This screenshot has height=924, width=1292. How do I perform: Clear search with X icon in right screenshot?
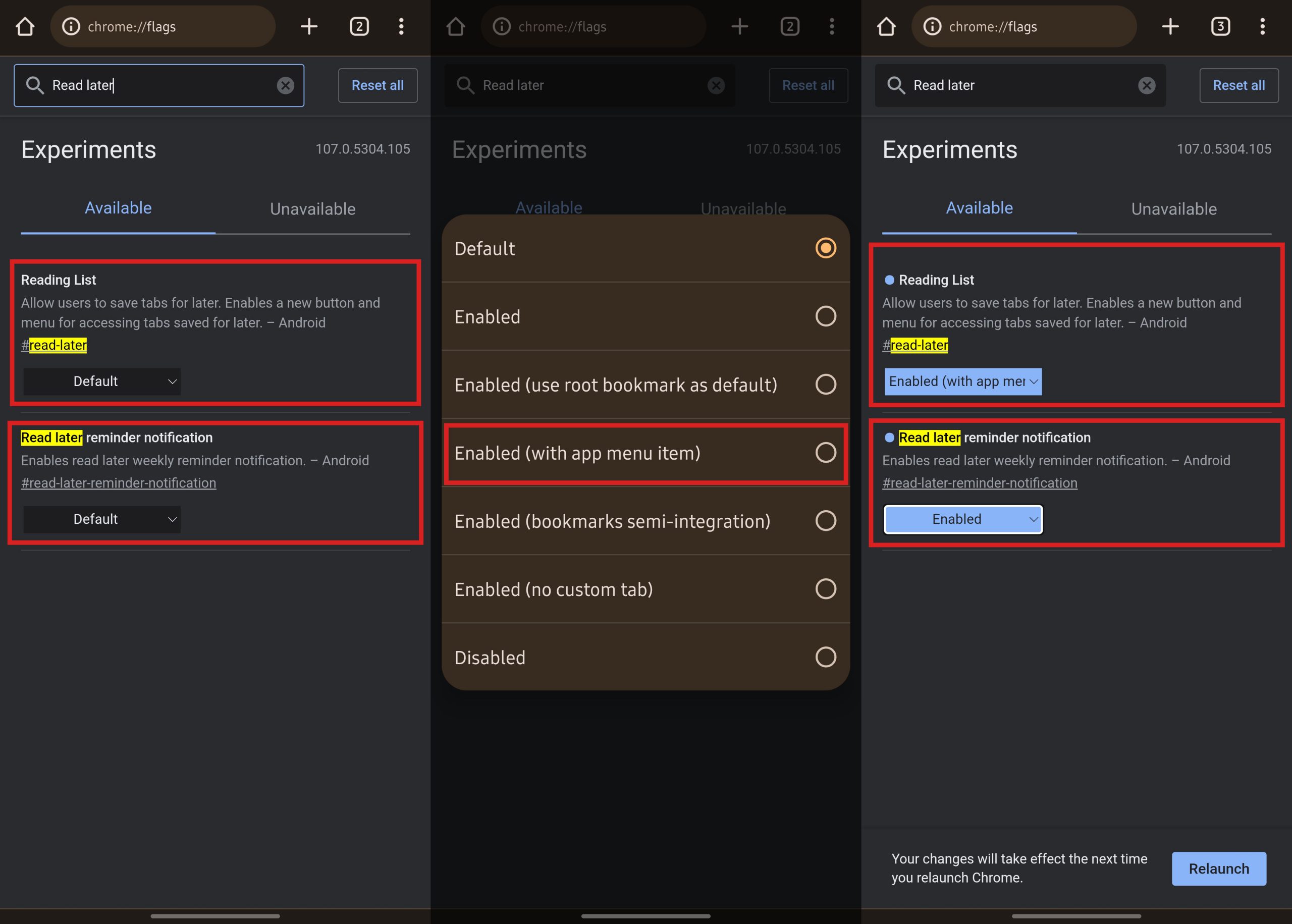(x=1146, y=85)
